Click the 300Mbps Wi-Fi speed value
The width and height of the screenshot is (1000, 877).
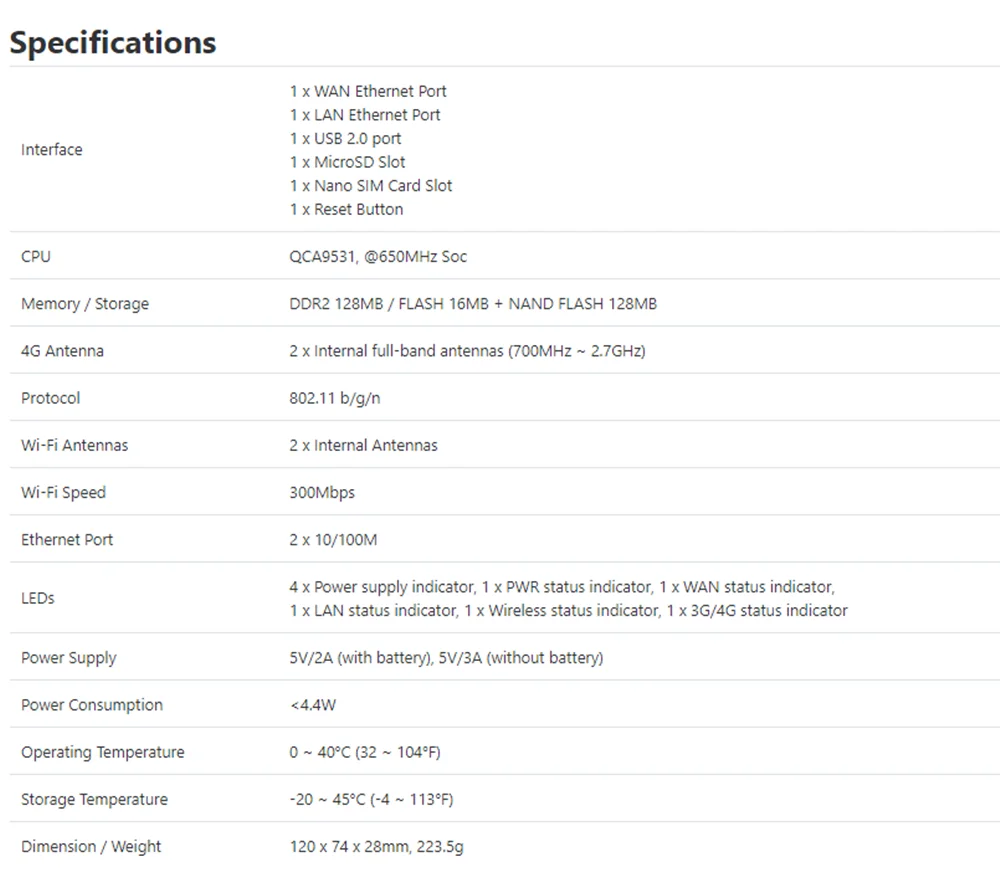click(321, 492)
